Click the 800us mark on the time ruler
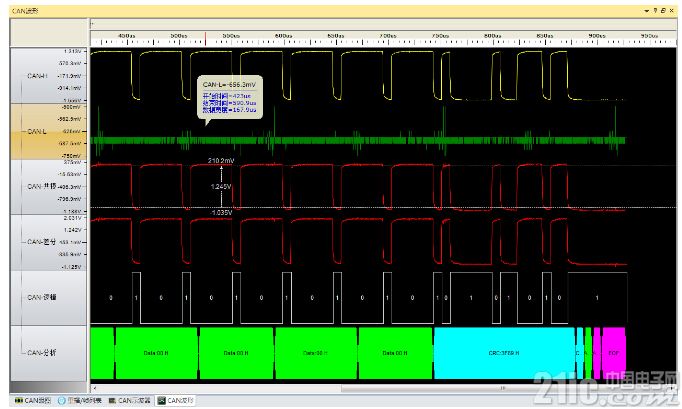 [492, 36]
